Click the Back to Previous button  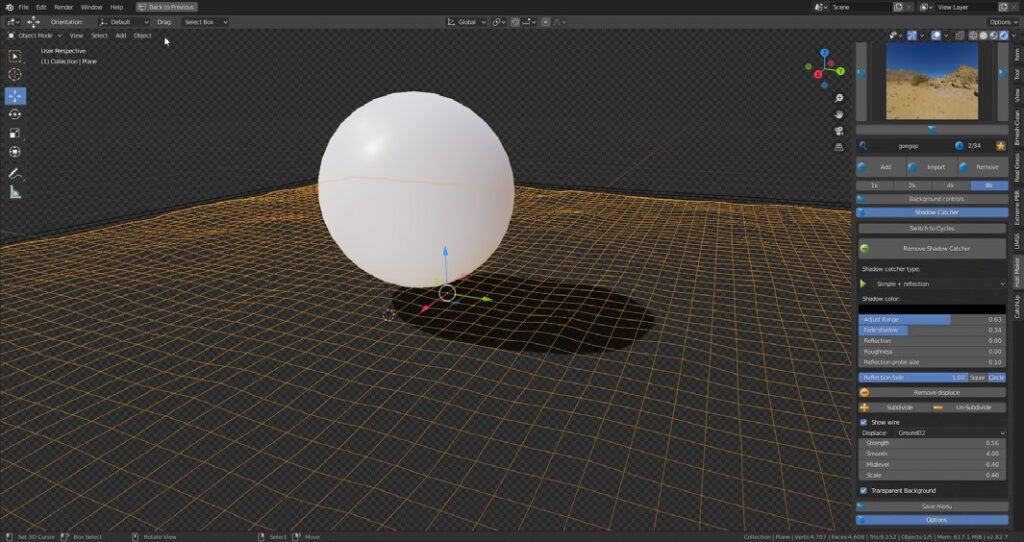[167, 7]
